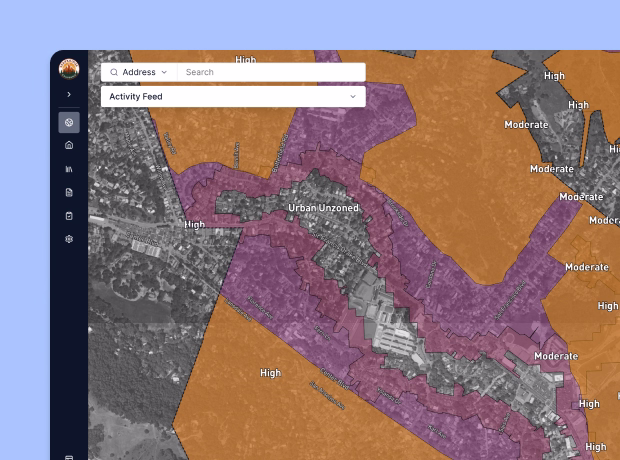Click the Moderate label near Moderate zone top right
Viewport: 620px width, 460px height.
point(526,125)
